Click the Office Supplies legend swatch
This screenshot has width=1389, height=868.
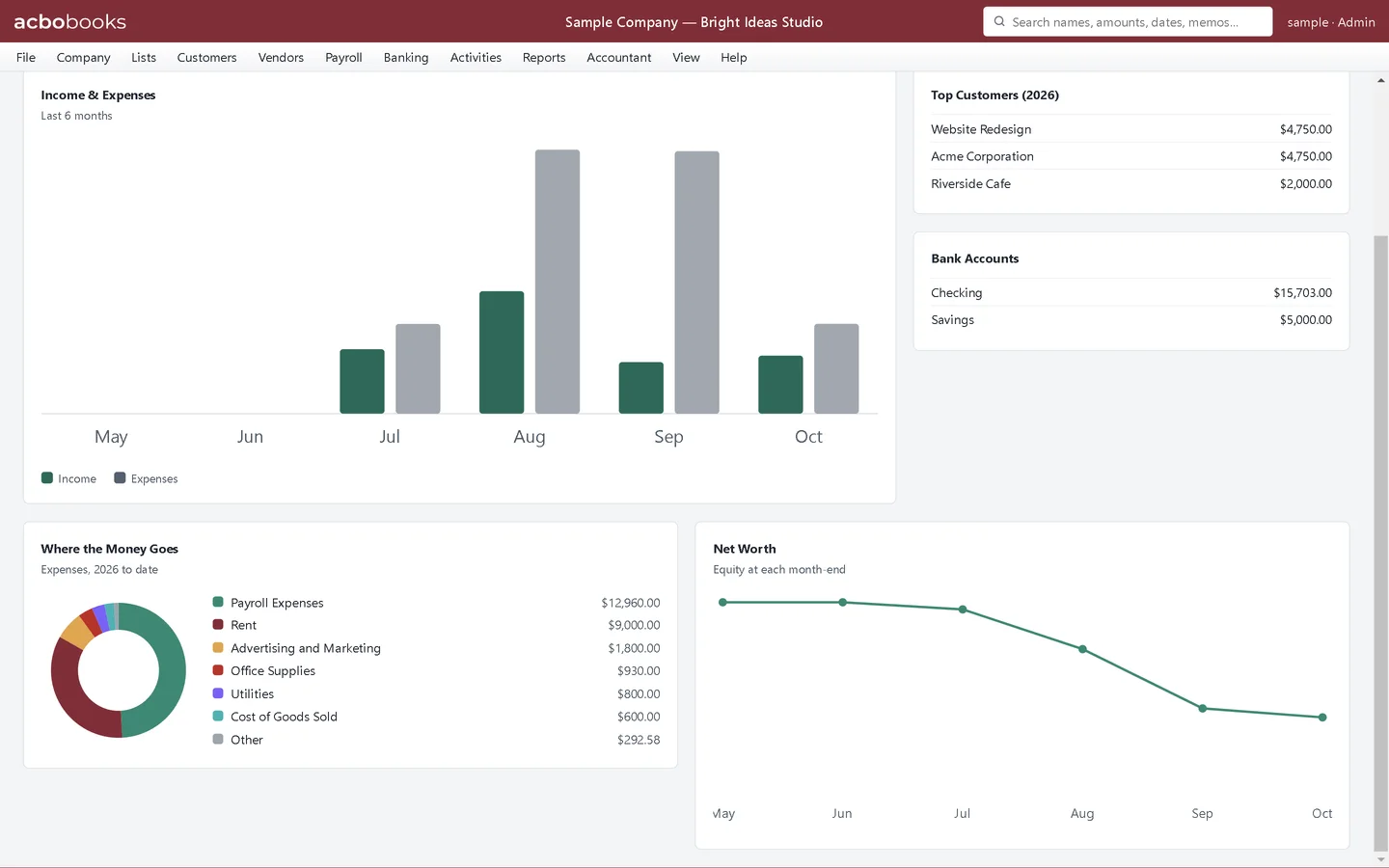(x=218, y=670)
